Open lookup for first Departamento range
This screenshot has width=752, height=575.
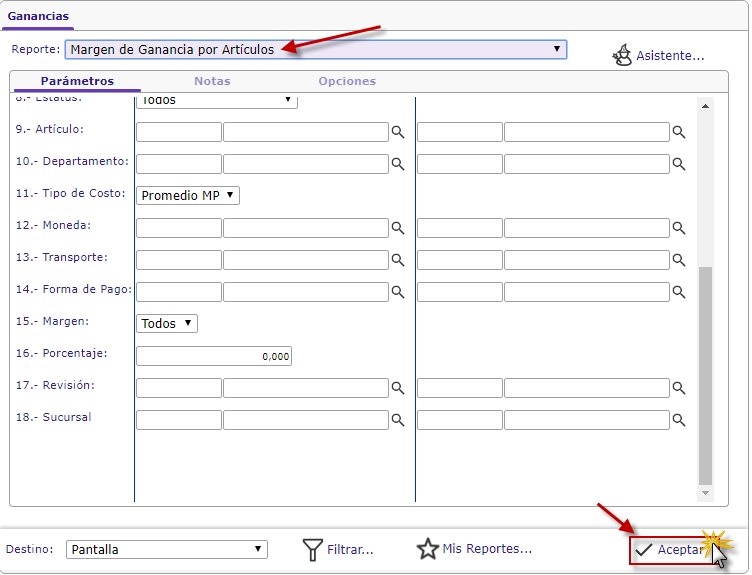point(398,164)
